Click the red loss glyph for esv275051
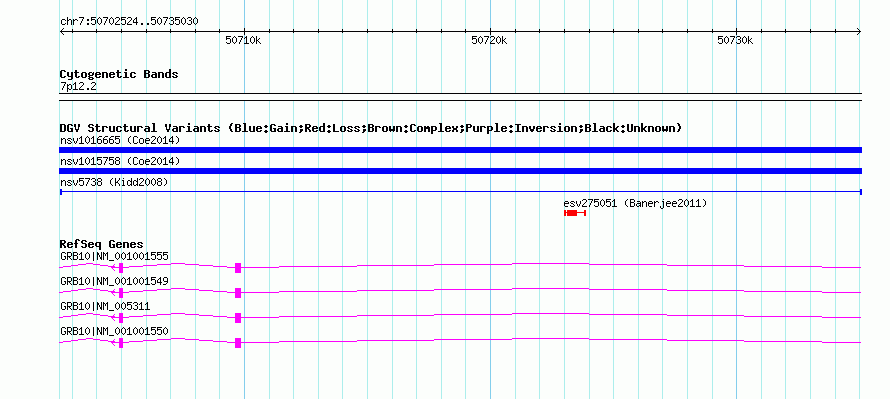Viewport: 890px width, 399px height. [x=574, y=213]
